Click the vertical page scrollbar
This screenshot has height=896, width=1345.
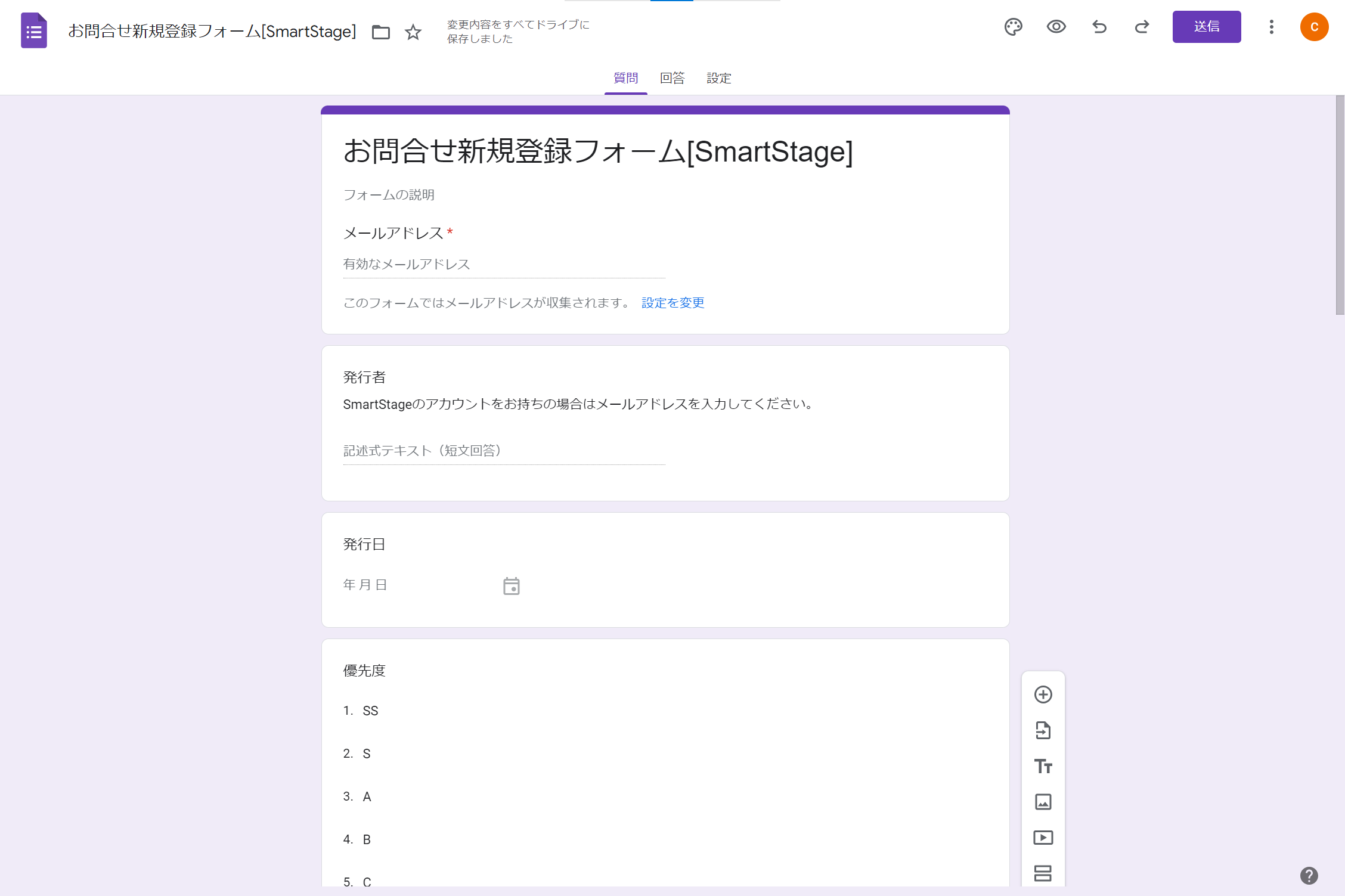click(1340, 205)
